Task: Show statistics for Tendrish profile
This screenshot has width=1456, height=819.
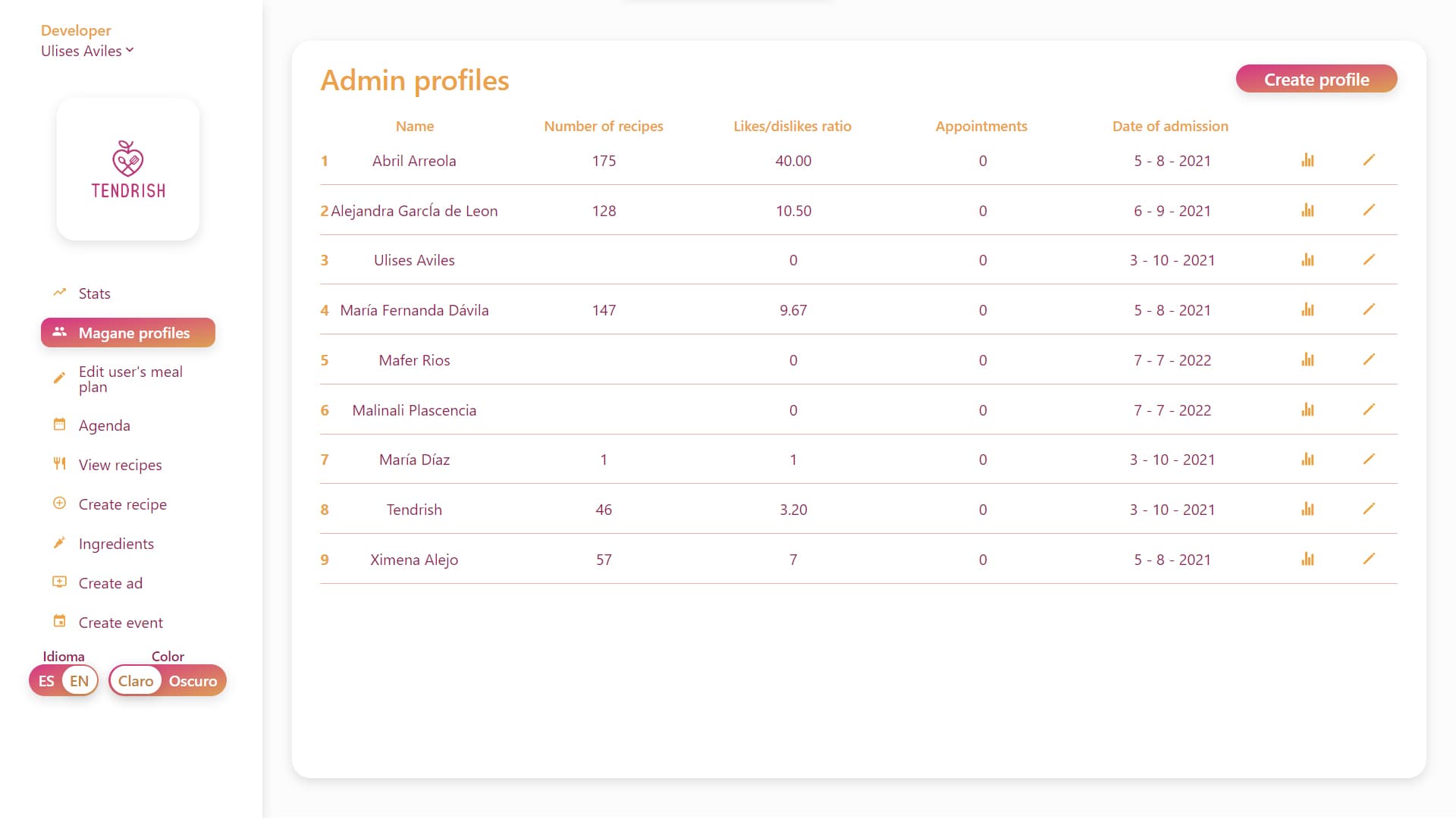Action: [x=1307, y=509]
